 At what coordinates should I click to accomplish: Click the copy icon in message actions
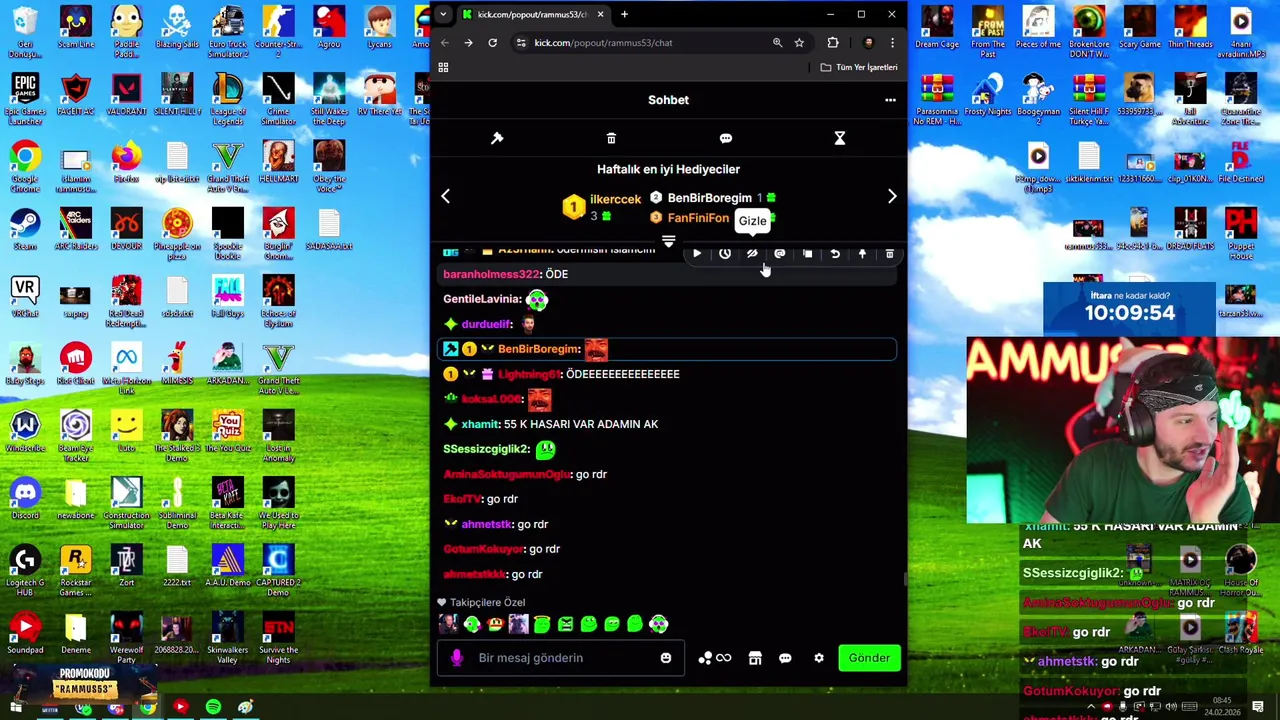pyautogui.click(x=807, y=254)
